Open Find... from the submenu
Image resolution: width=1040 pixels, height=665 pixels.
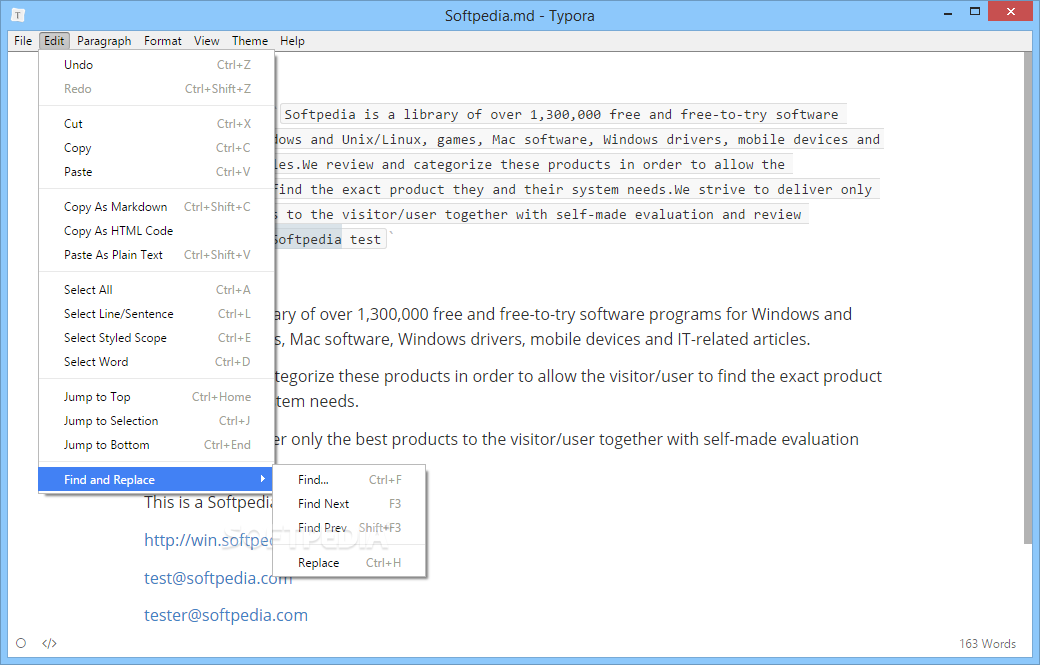(x=349, y=479)
